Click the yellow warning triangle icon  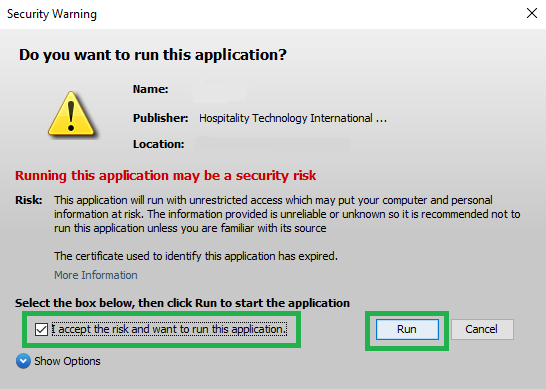coord(71,114)
